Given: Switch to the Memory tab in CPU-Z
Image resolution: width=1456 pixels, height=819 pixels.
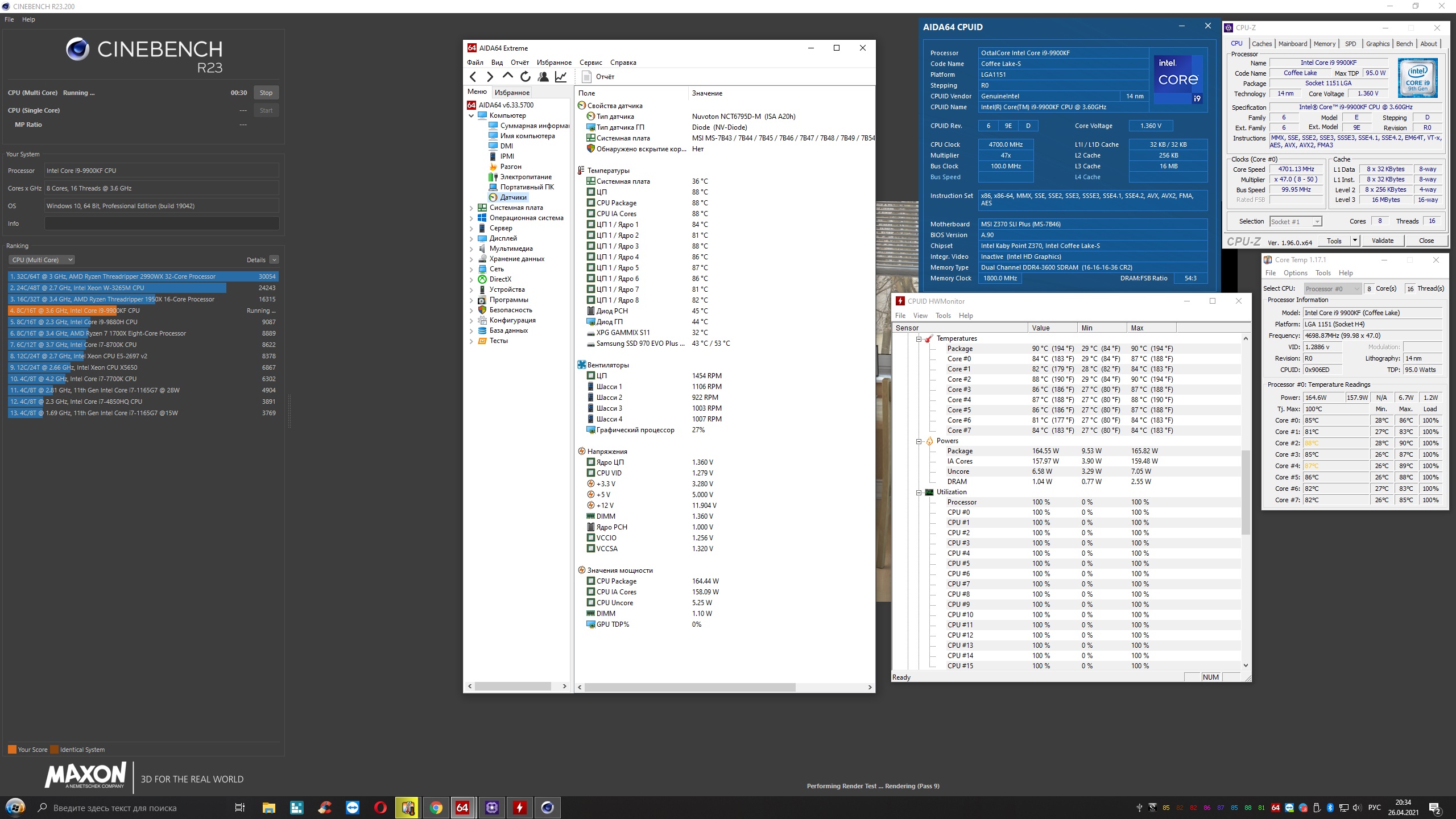Looking at the screenshot, I should click(1324, 44).
